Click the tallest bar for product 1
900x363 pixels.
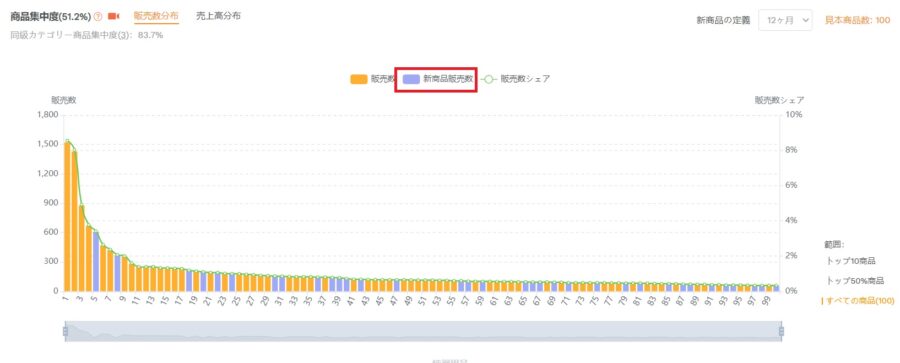tap(67, 217)
